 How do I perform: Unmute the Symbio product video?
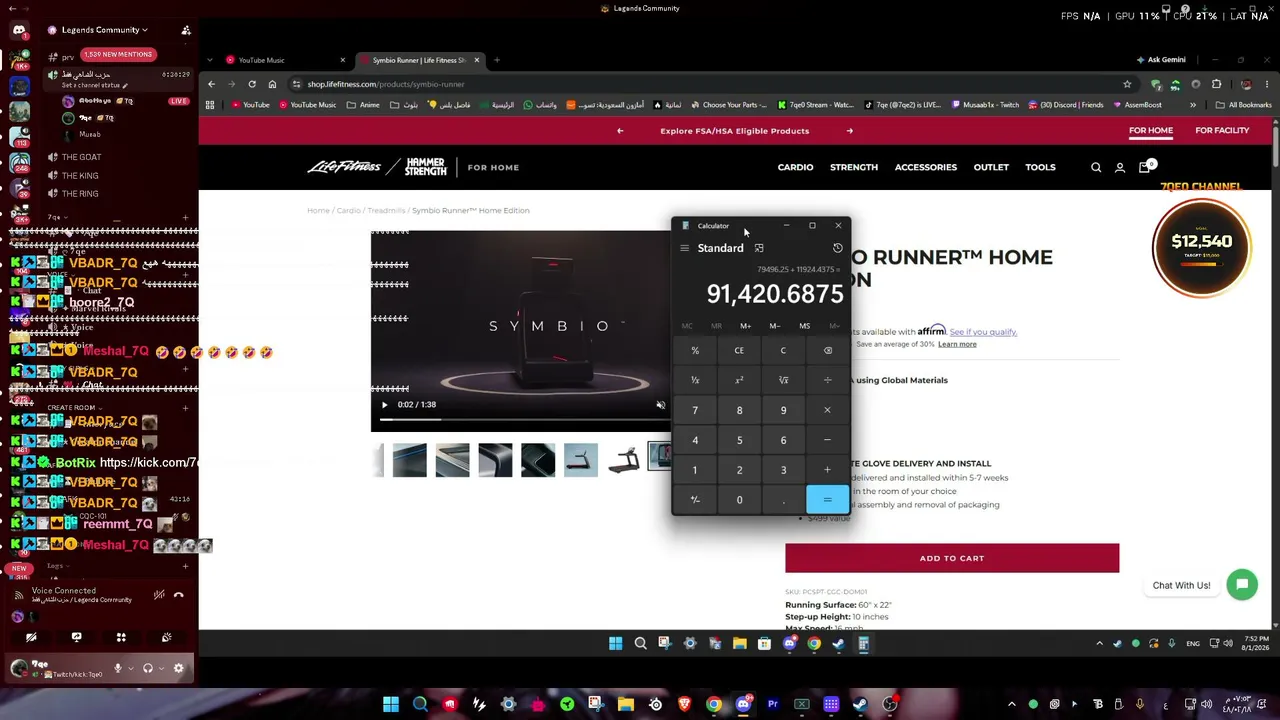(660, 405)
